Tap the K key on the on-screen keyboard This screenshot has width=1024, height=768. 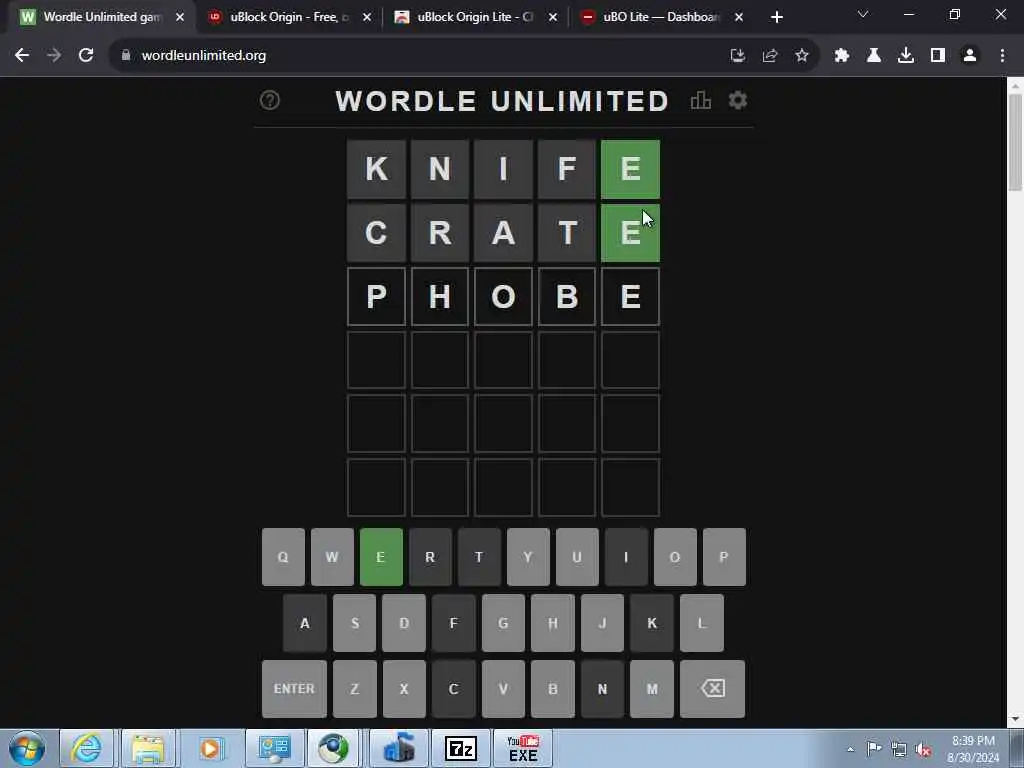[652, 623]
